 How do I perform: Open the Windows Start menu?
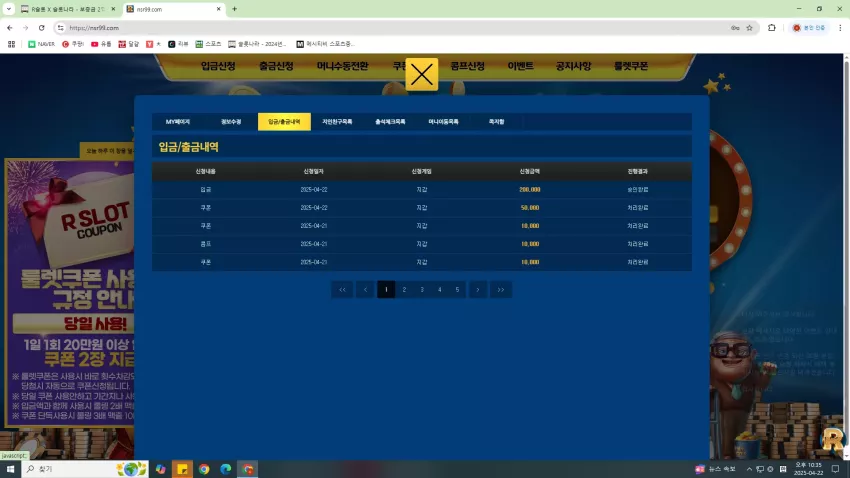[10, 469]
